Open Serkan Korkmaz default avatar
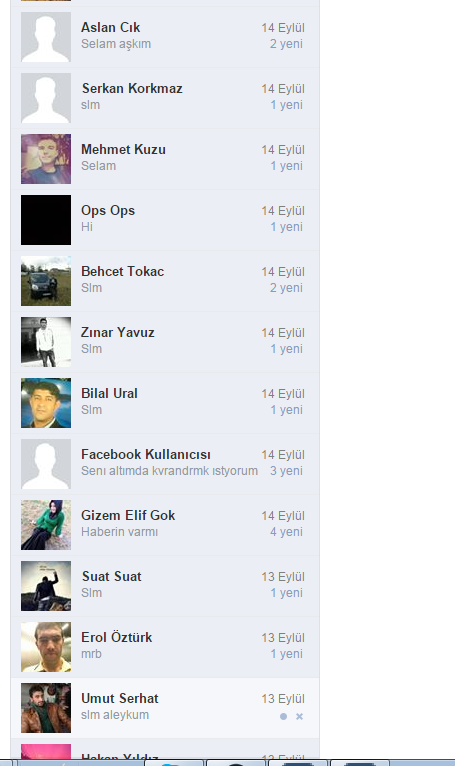This screenshot has width=455, height=766. [x=46, y=98]
